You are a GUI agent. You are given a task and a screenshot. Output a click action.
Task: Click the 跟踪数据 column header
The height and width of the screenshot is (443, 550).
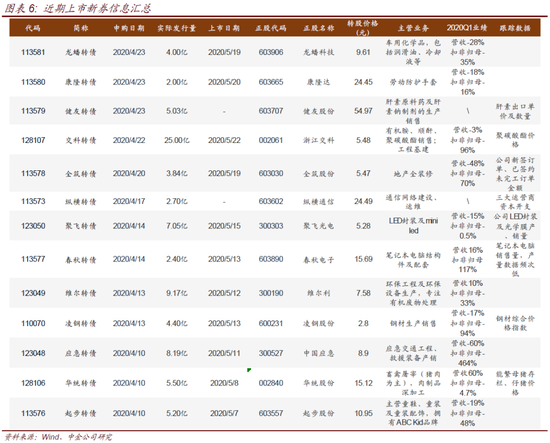[x=515, y=28]
